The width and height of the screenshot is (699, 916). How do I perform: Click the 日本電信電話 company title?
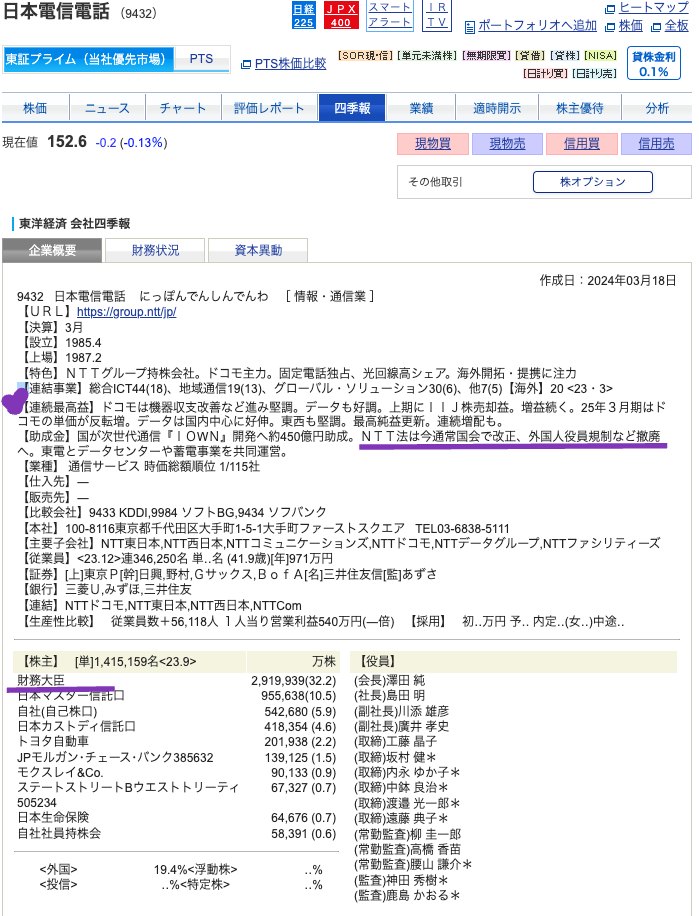tap(55, 11)
